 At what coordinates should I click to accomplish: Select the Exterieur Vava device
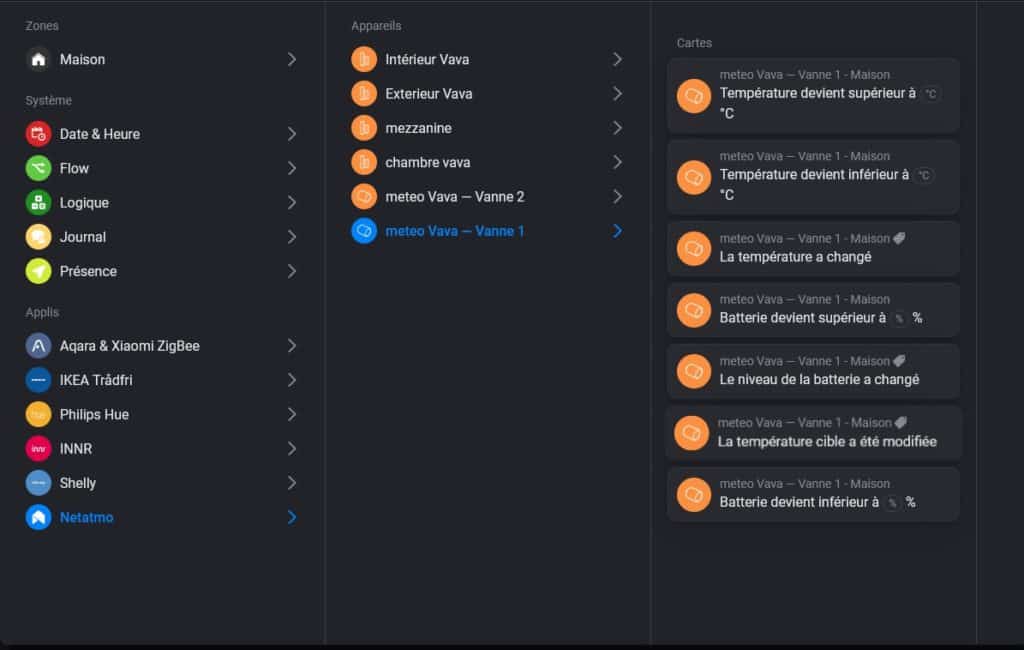coord(487,93)
